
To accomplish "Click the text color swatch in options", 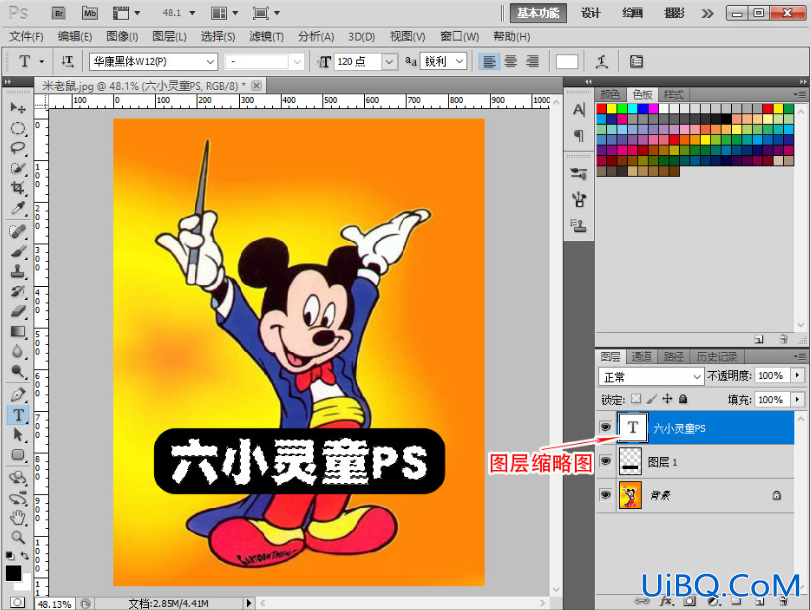I will pos(566,62).
